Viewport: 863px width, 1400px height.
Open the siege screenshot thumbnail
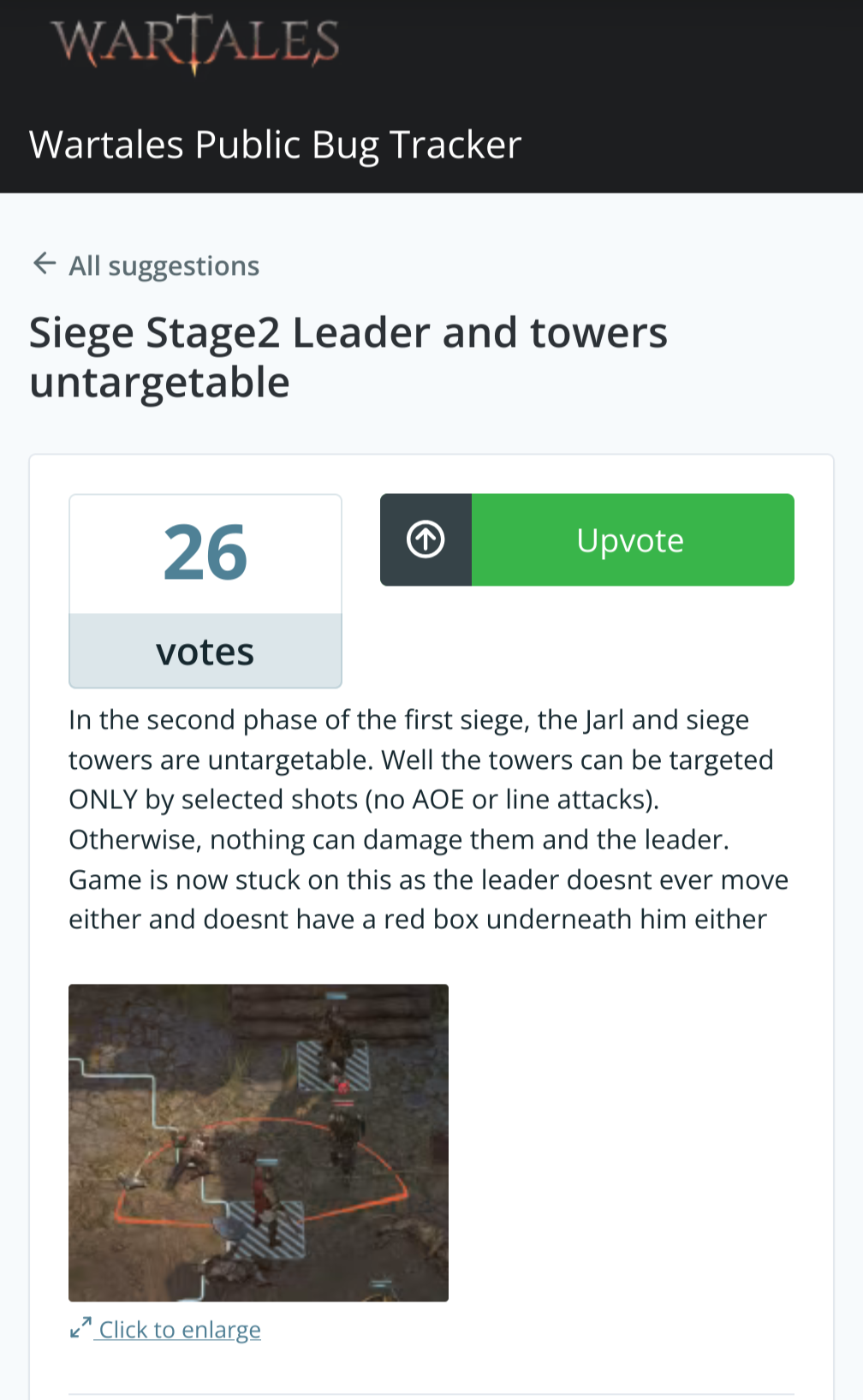259,1142
